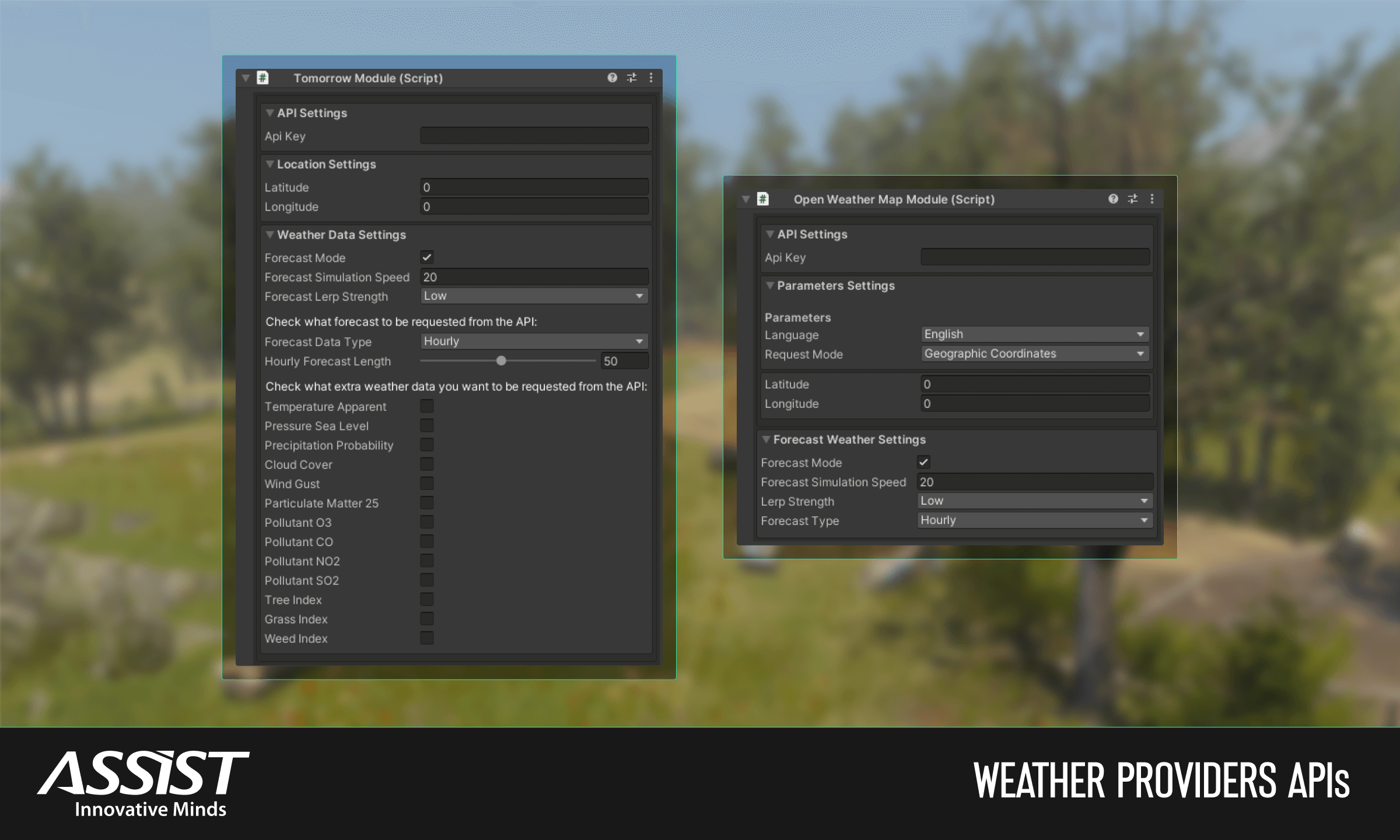Click Forecast Simulation Speed field in Open Weather Map
This screenshot has height=840, width=1400.
(x=1035, y=482)
